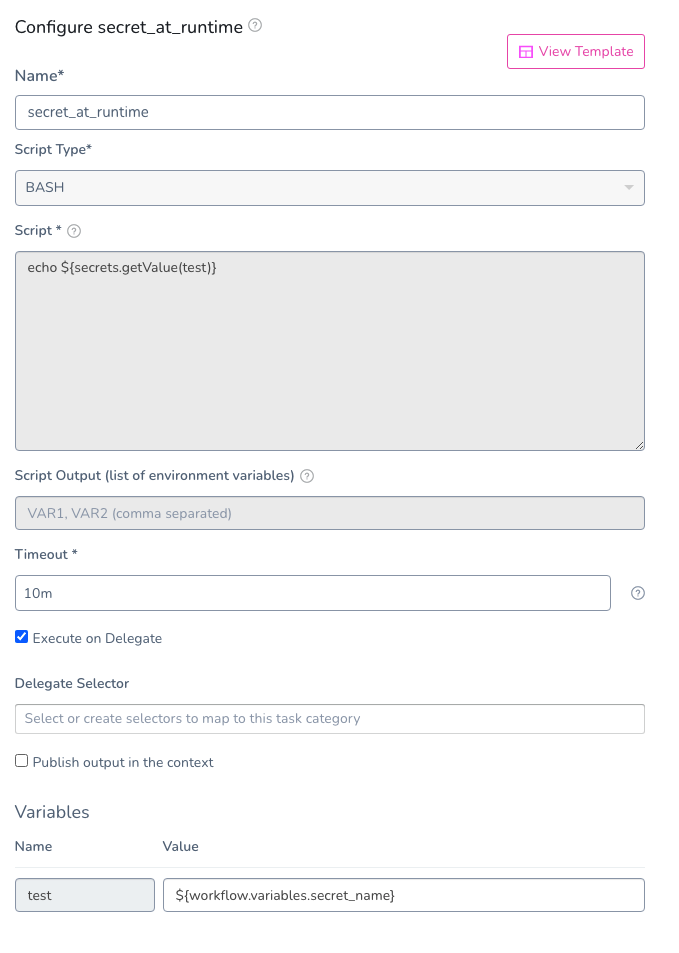Click the View Template button
This screenshot has height=953, width=679.
(x=576, y=52)
